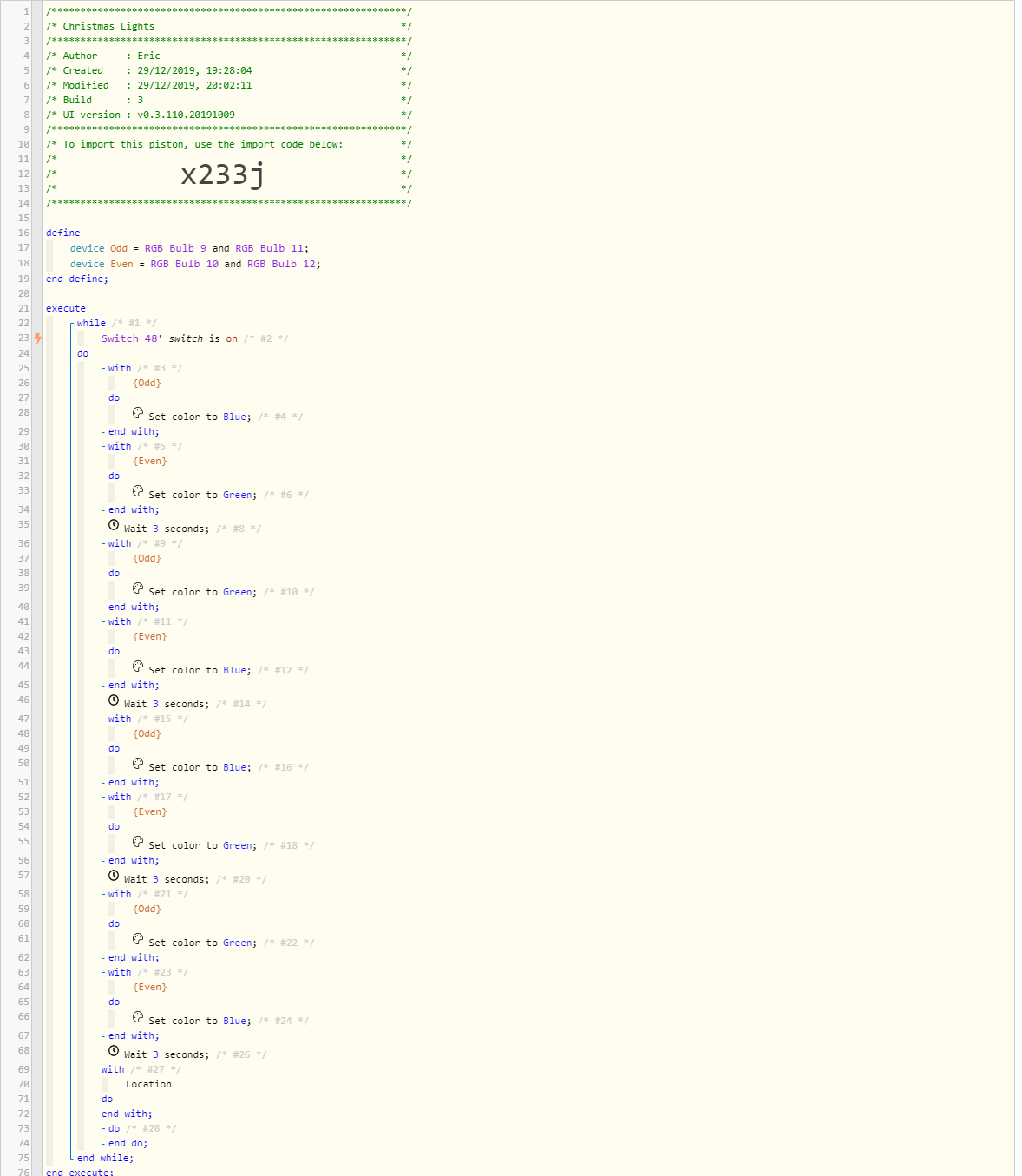Viewport: 1022px width, 1176px height.
Task: Click palette icon of Set color statement #22
Action: click(x=138, y=939)
